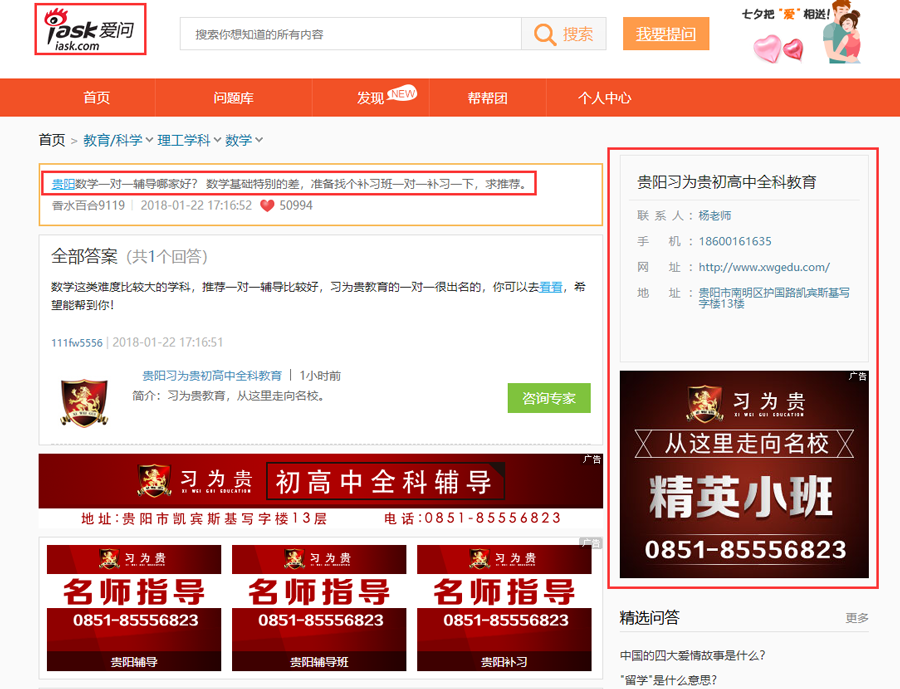
Task: Click the 首页 breadcrumb link
Action: pyautogui.click(x=52, y=140)
